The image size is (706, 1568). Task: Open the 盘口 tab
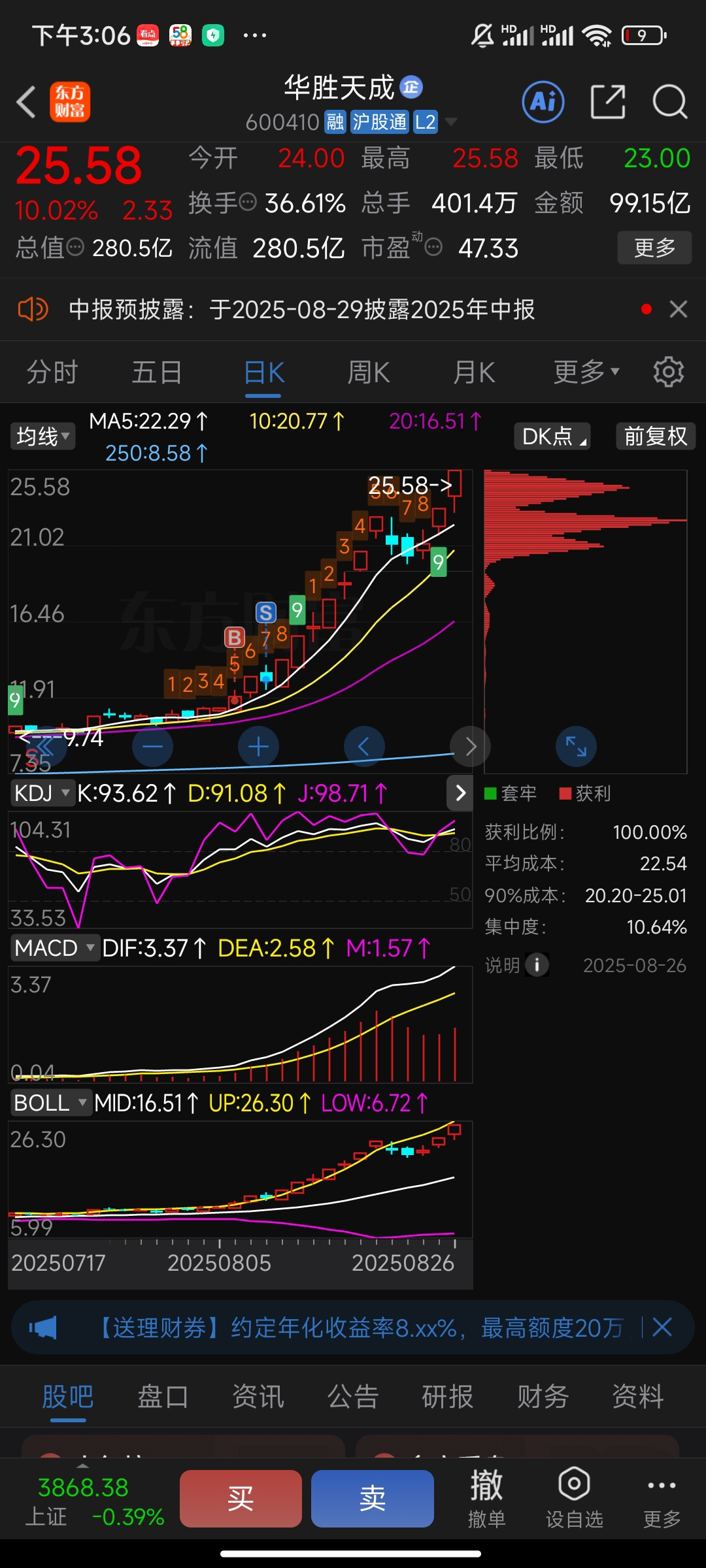[x=163, y=1397]
